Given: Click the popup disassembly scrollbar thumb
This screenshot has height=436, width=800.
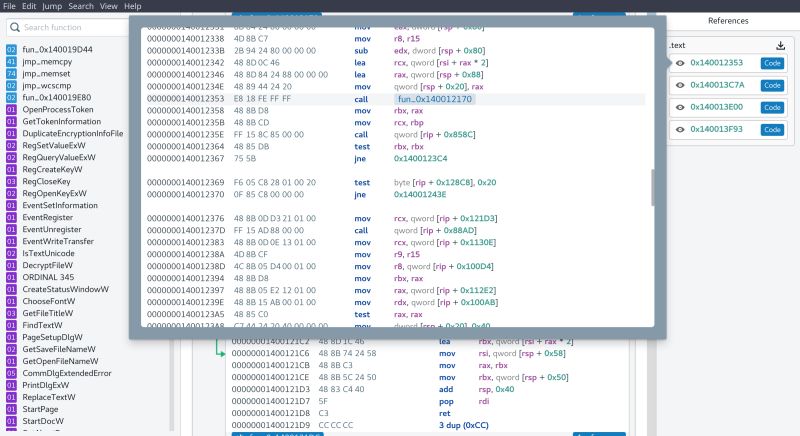Looking at the screenshot, I should point(653,188).
